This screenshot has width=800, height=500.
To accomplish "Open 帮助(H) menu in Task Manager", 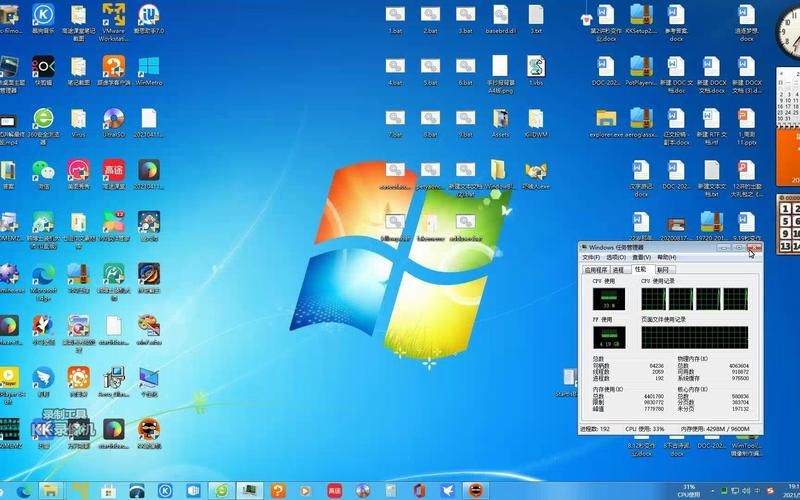I will point(666,257).
